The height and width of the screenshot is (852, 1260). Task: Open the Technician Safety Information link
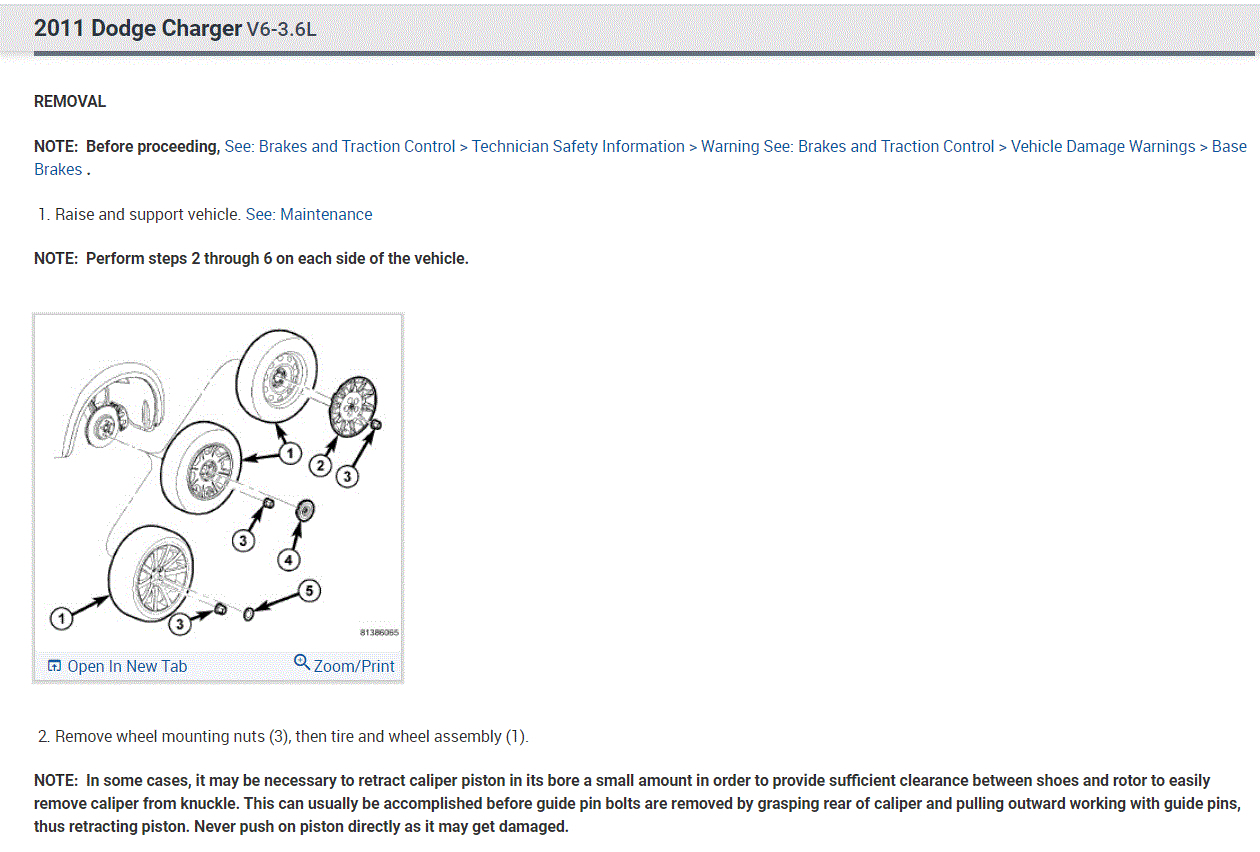[578, 146]
